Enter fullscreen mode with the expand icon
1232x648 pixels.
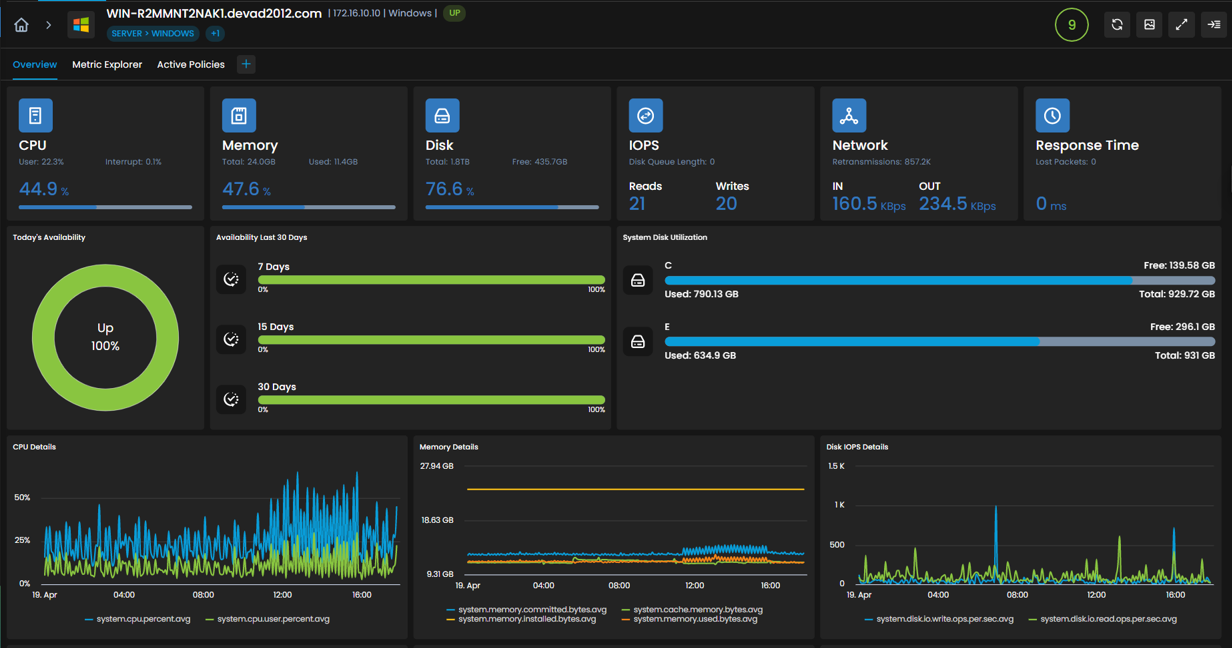[x=1181, y=24]
